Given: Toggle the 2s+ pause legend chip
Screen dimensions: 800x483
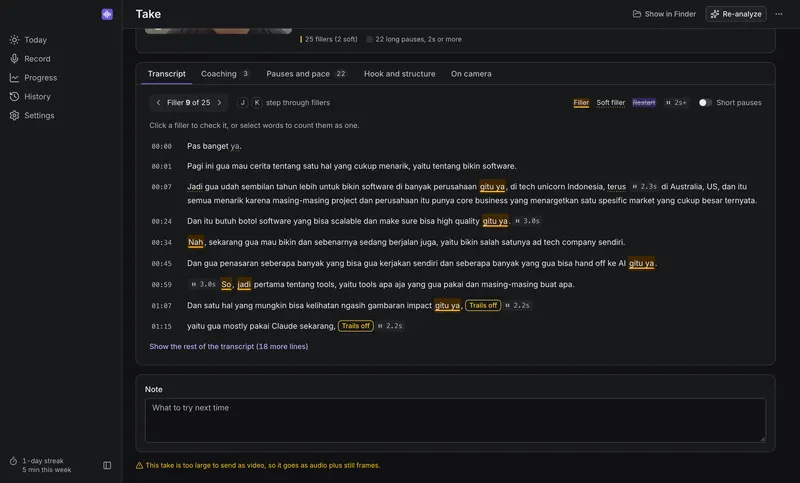Looking at the screenshot, I should click(676, 103).
